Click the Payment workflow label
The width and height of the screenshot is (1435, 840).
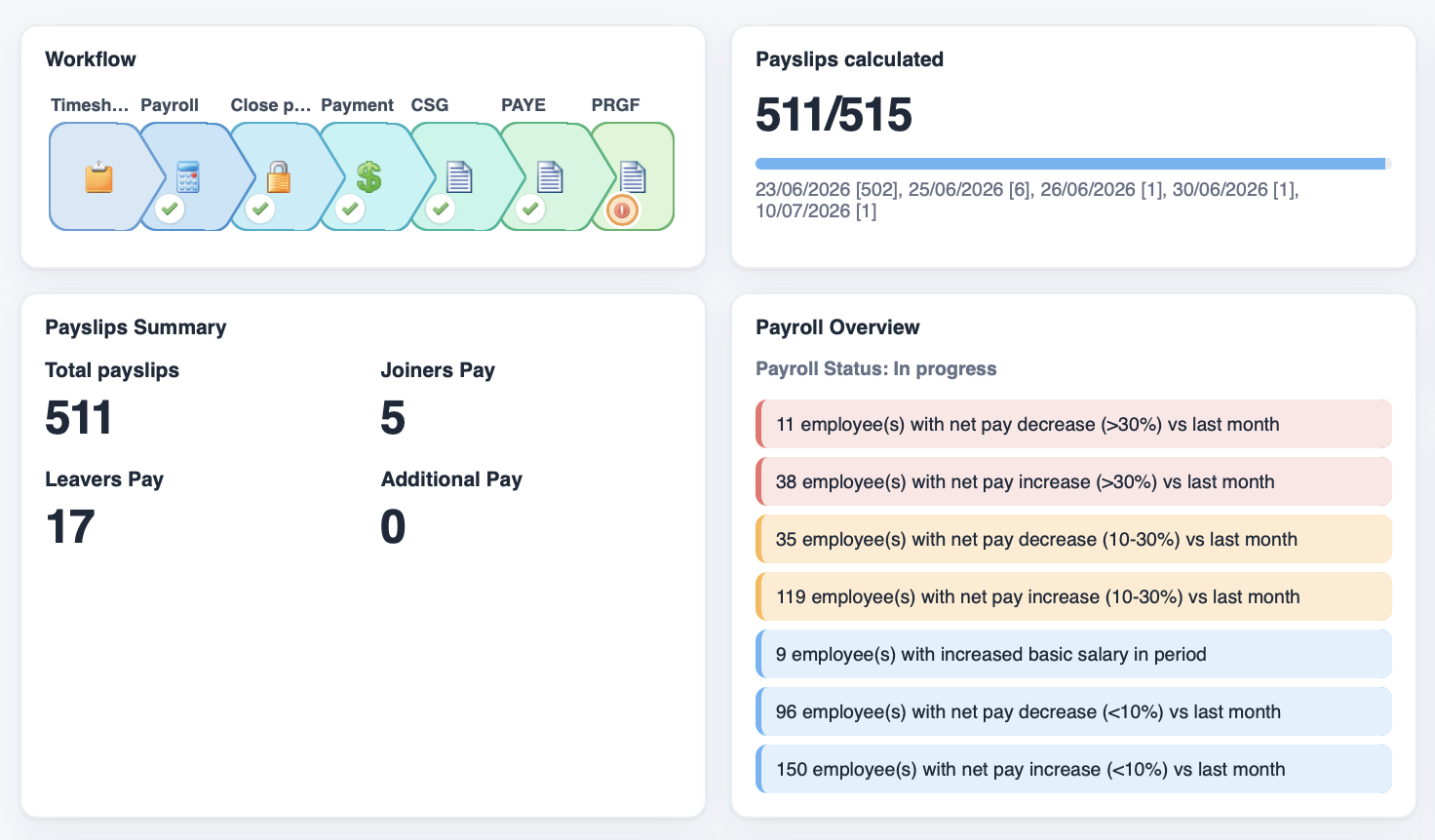[357, 105]
